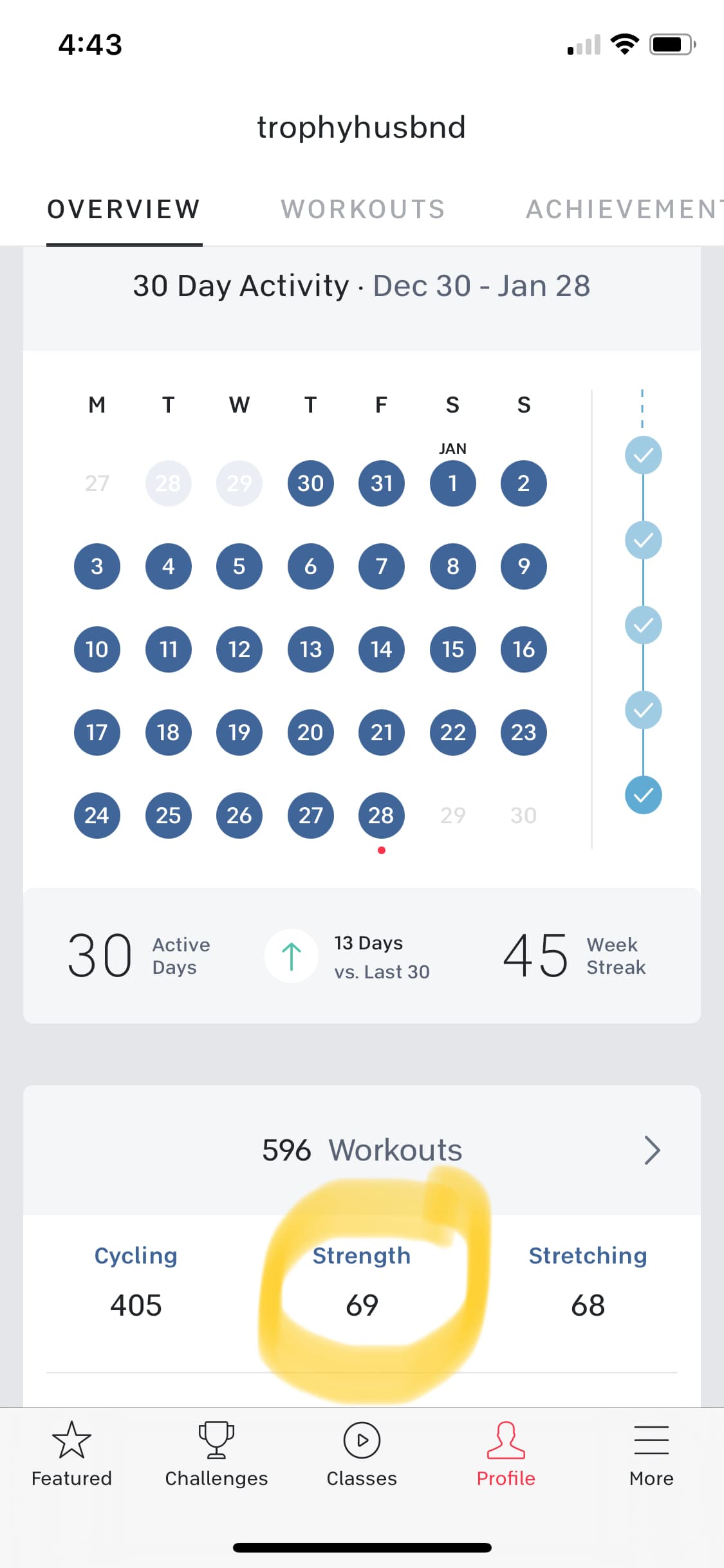Screen dimensions: 724x1568
Task: Tap the bottom weekly streak checkmark
Action: [643, 795]
